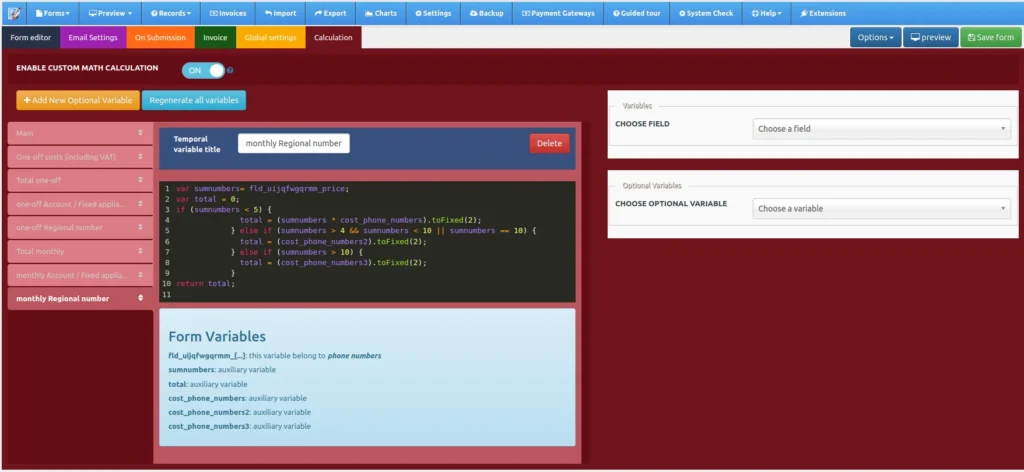Click the help icon beside ON toggle
This screenshot has height=472, width=1024.
click(x=230, y=71)
